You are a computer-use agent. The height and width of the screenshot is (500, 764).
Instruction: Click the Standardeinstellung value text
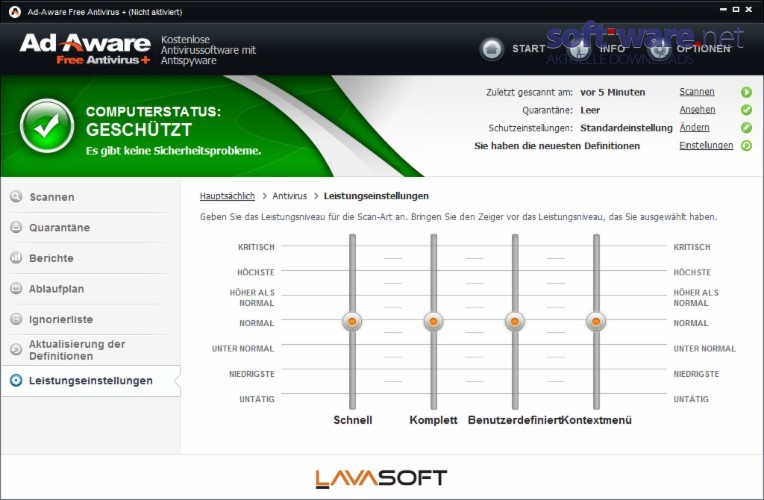click(x=626, y=128)
